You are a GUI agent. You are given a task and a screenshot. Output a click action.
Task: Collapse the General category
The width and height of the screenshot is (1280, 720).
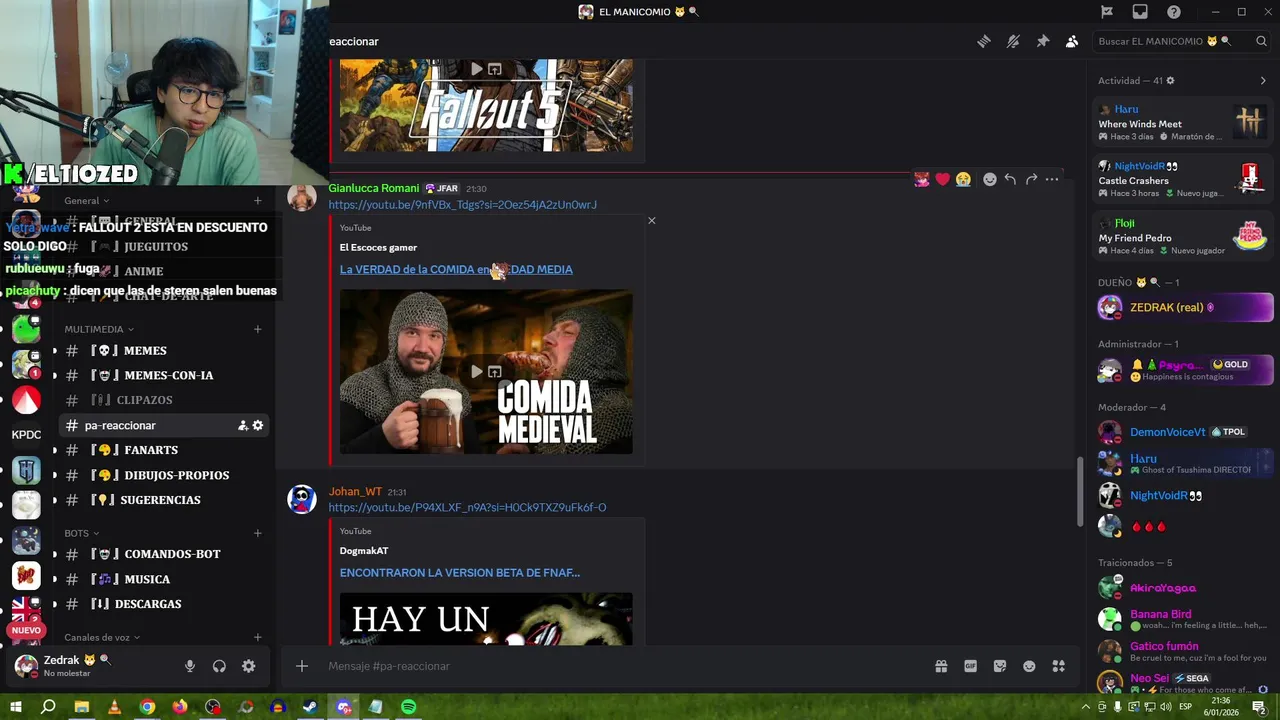87,201
